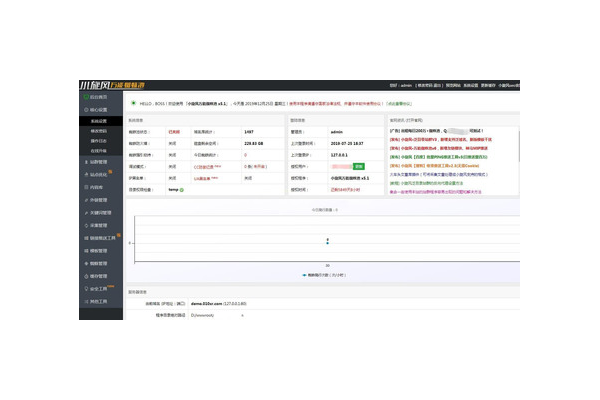Click the 内容库 sidebar icon
Viewport: 600px width, 400px height.
point(84,186)
